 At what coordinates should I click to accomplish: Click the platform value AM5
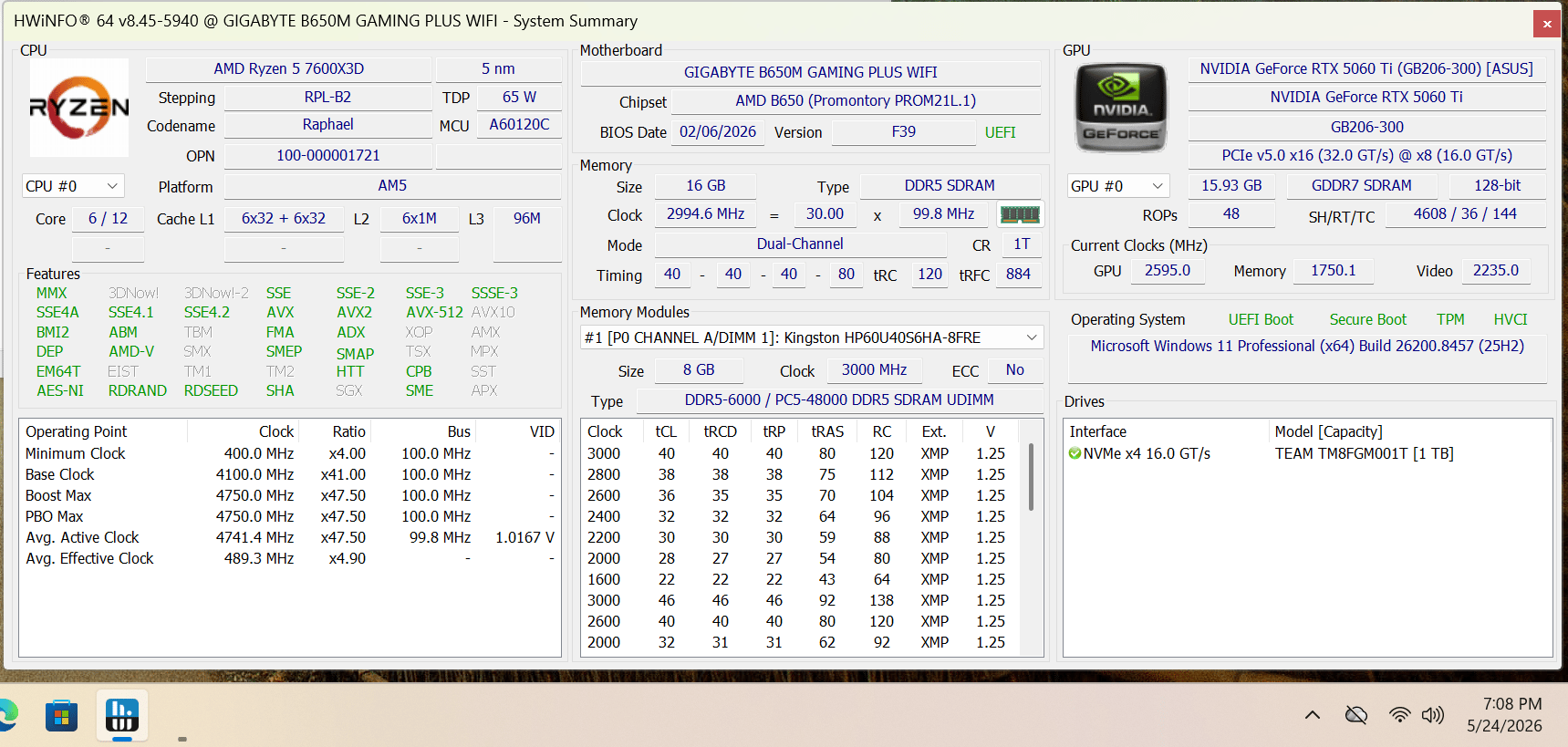(392, 186)
